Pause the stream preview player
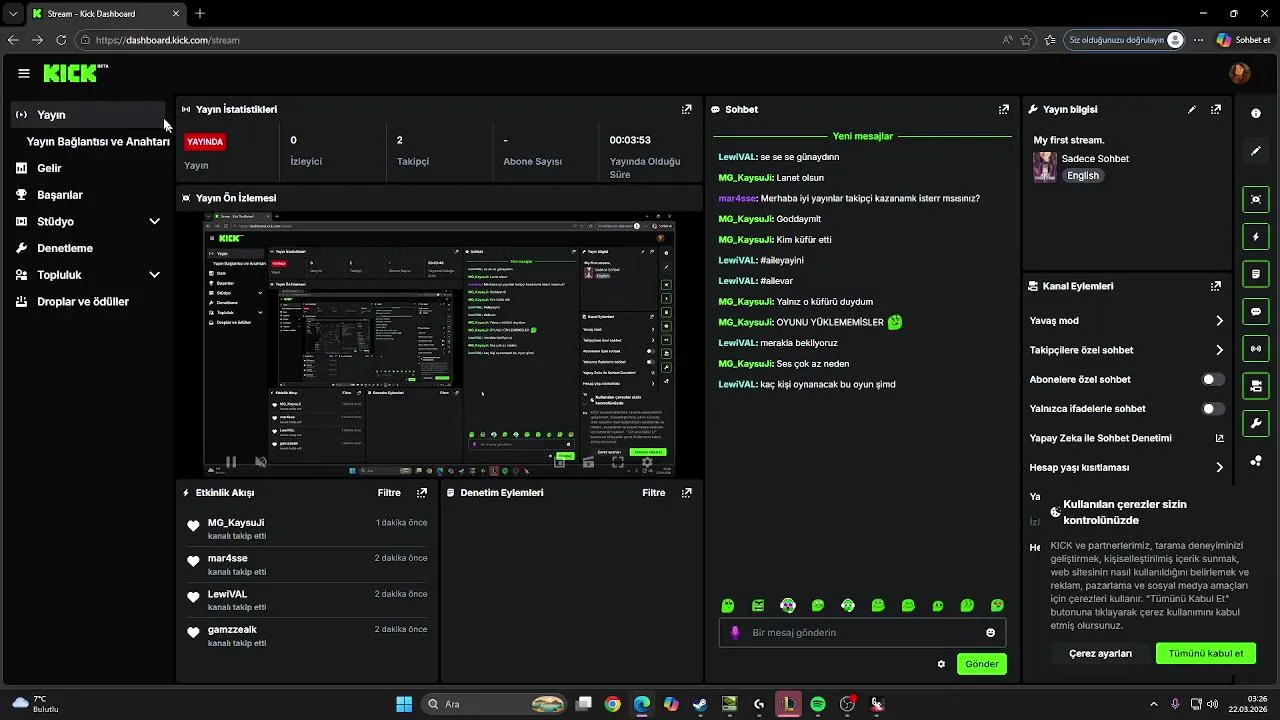Viewport: 1280px width, 720px height. (x=231, y=462)
